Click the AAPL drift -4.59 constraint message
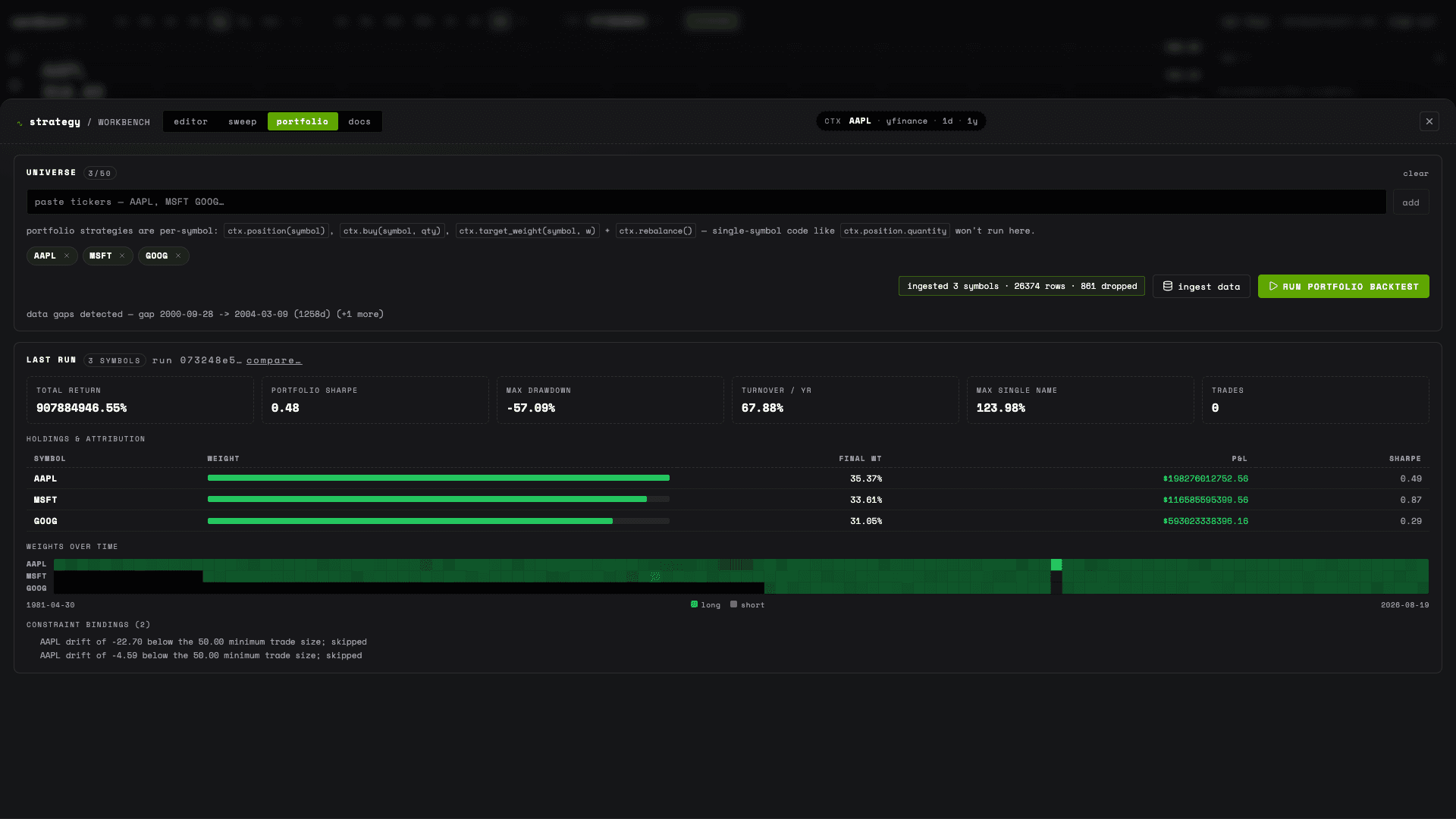1456x819 pixels. click(x=201, y=655)
